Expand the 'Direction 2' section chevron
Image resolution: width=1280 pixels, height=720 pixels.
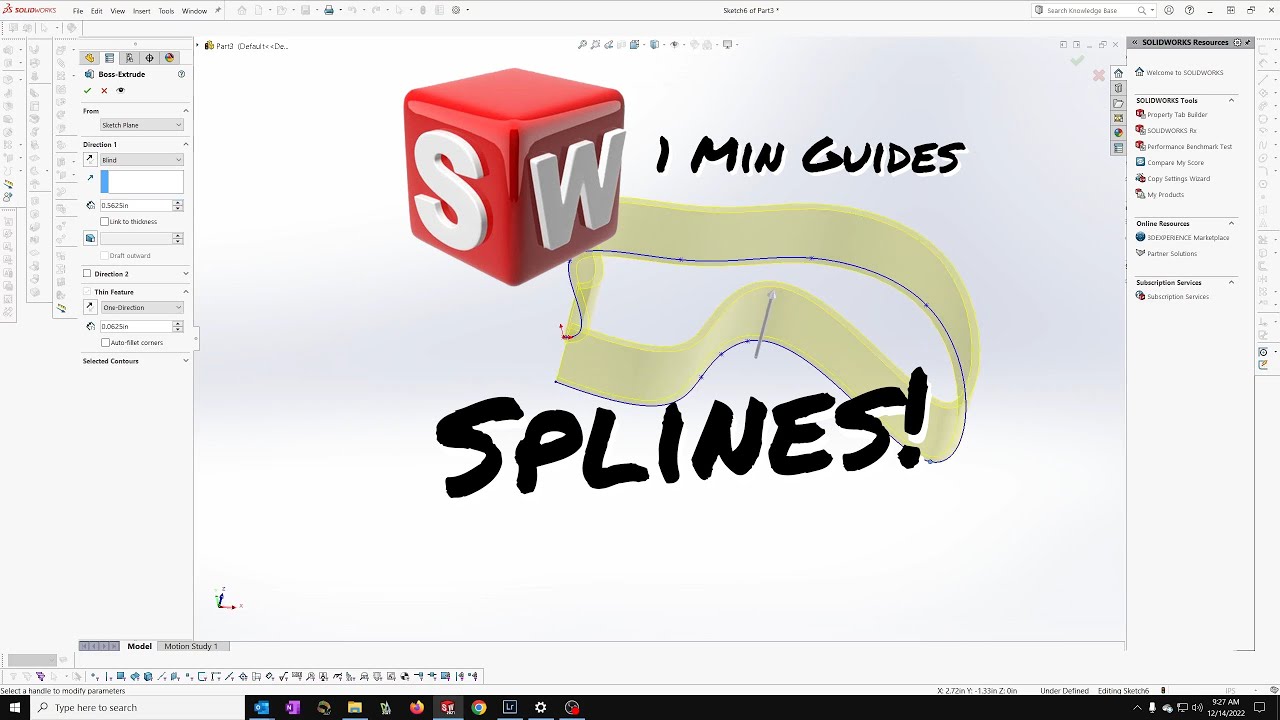[x=185, y=274]
